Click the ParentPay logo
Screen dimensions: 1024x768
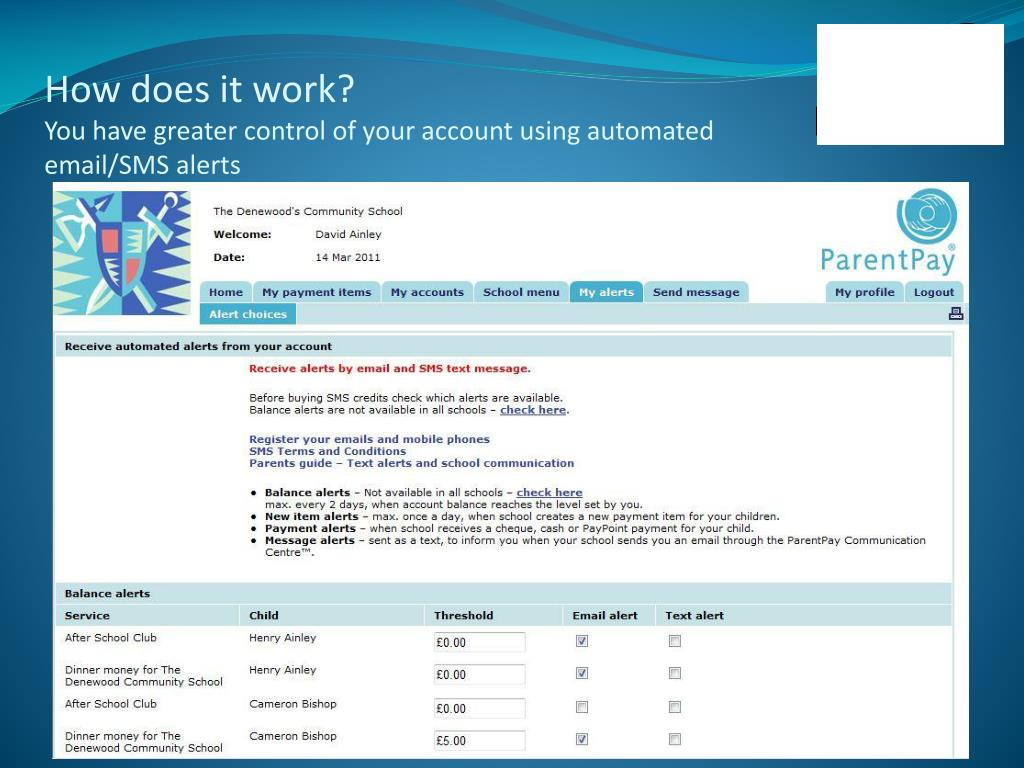(x=889, y=232)
